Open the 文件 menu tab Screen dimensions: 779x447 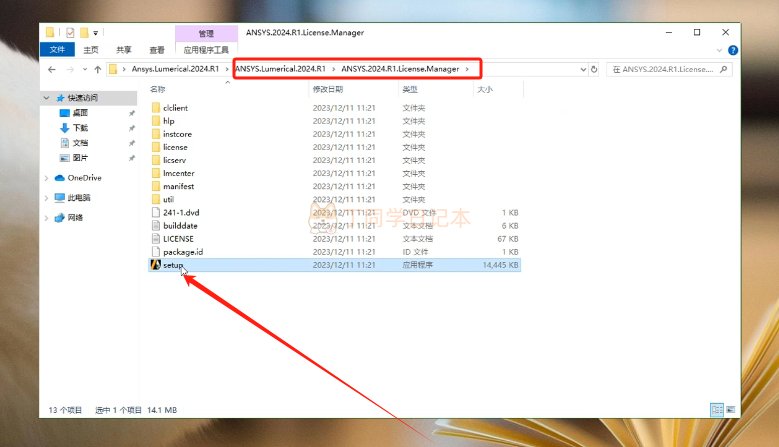click(x=57, y=50)
